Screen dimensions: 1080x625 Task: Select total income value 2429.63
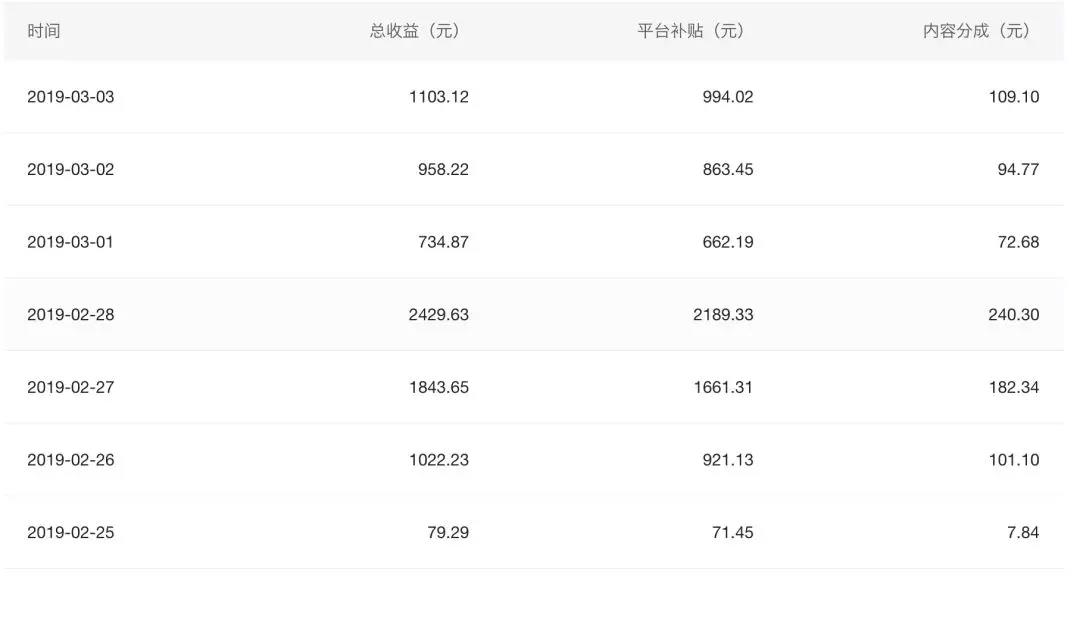click(439, 314)
